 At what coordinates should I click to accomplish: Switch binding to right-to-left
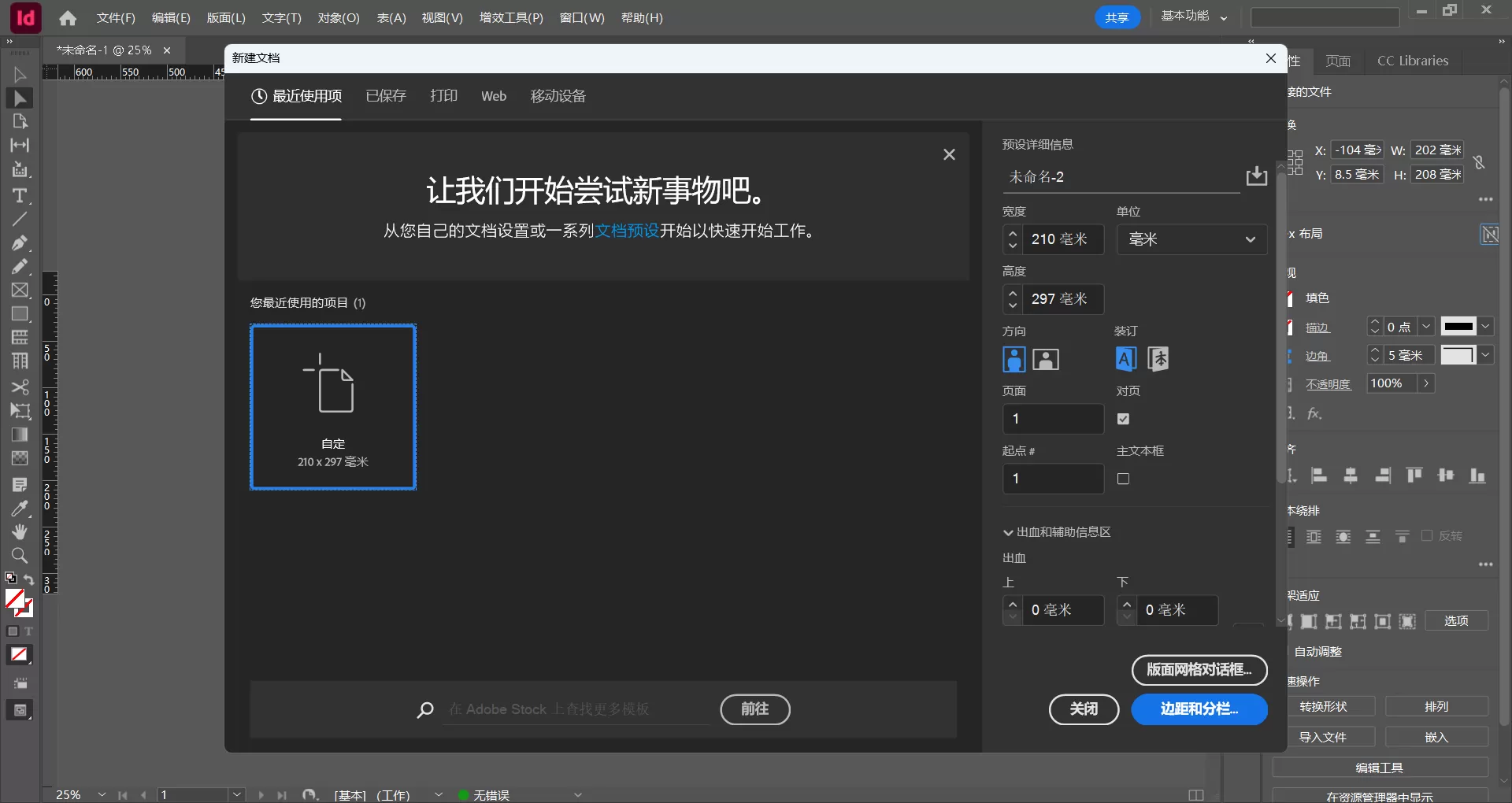(1158, 359)
